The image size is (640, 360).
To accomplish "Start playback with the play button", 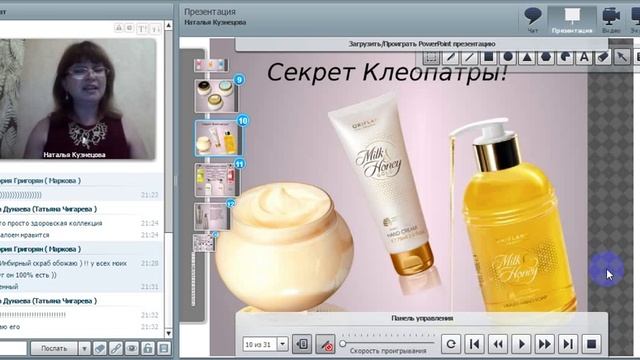I will (521, 344).
